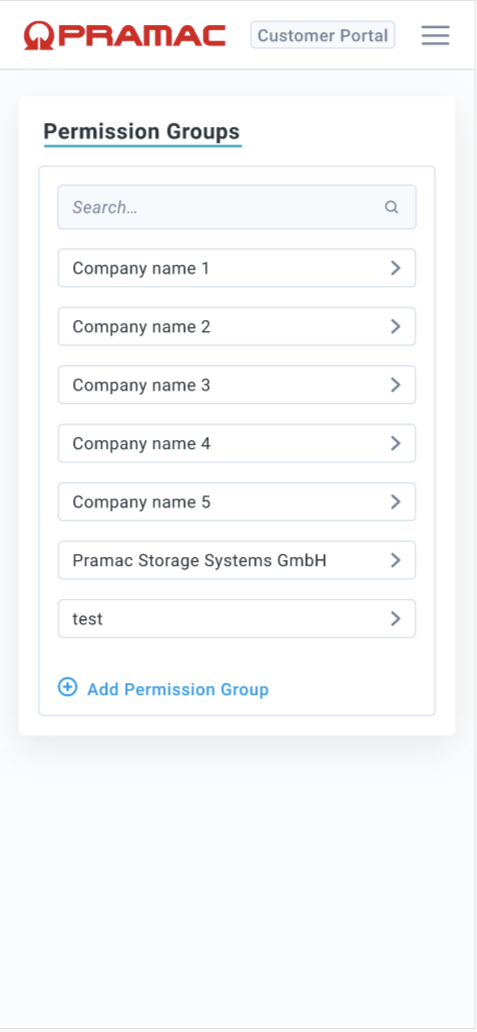477x1032 pixels.
Task: Click the plus circle icon
Action: pyautogui.click(x=67, y=687)
